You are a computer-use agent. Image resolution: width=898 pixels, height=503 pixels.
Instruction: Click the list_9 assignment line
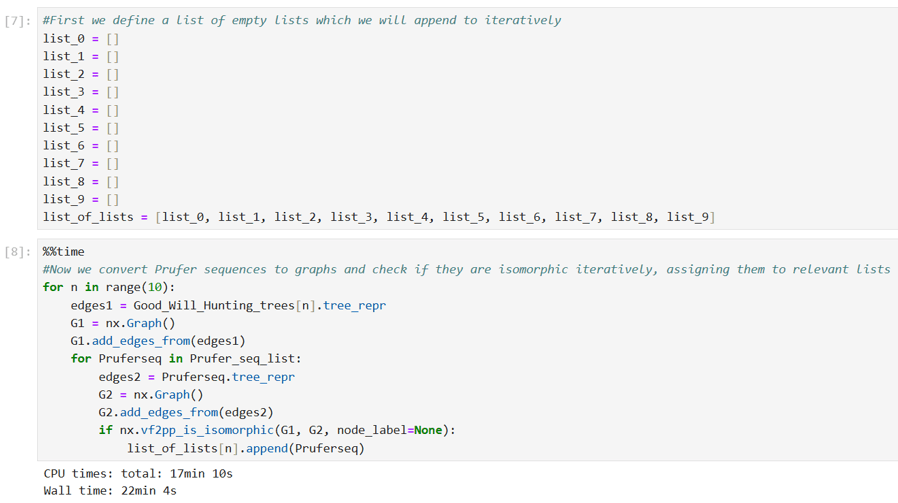(x=80, y=199)
